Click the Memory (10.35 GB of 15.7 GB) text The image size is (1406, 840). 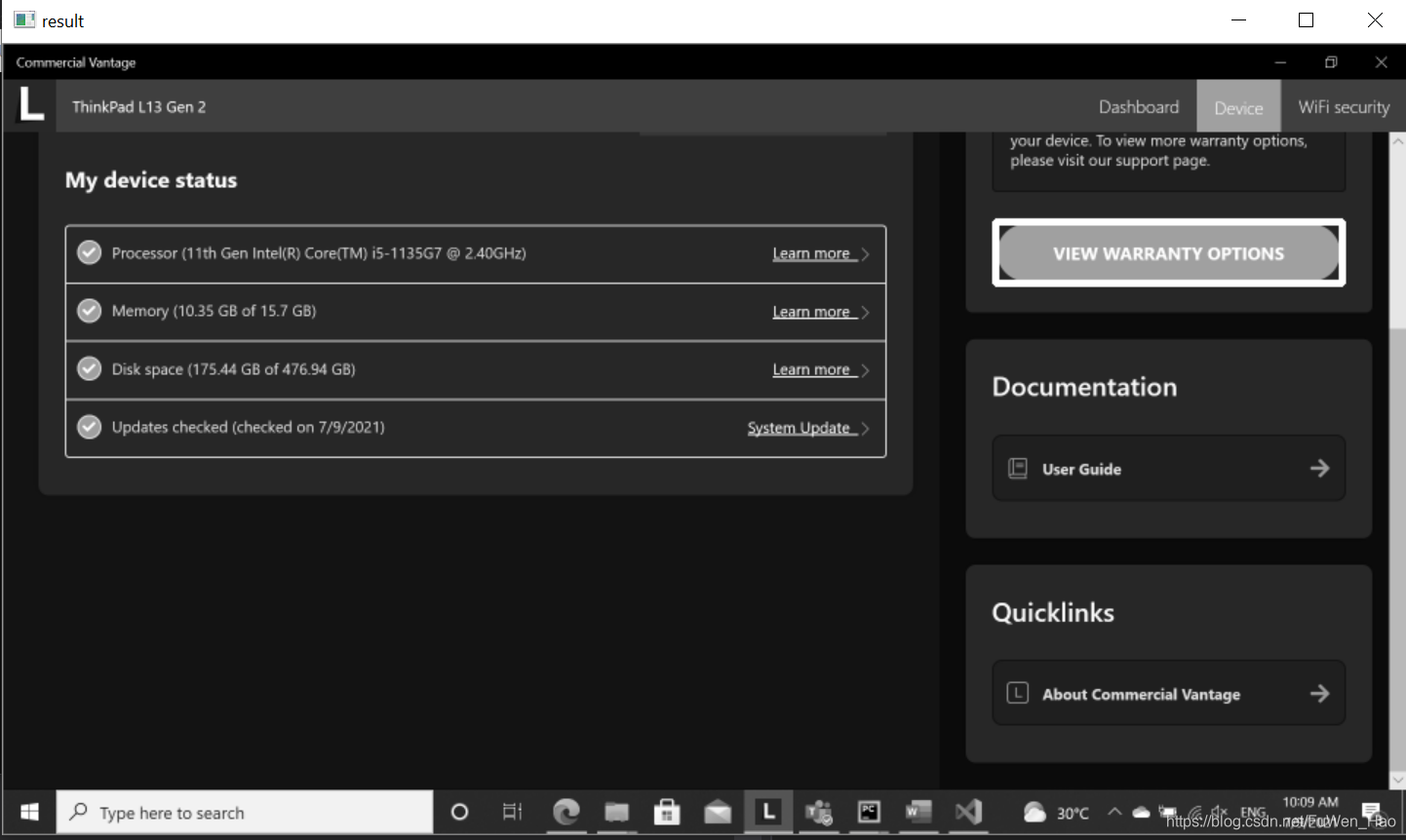(x=214, y=311)
